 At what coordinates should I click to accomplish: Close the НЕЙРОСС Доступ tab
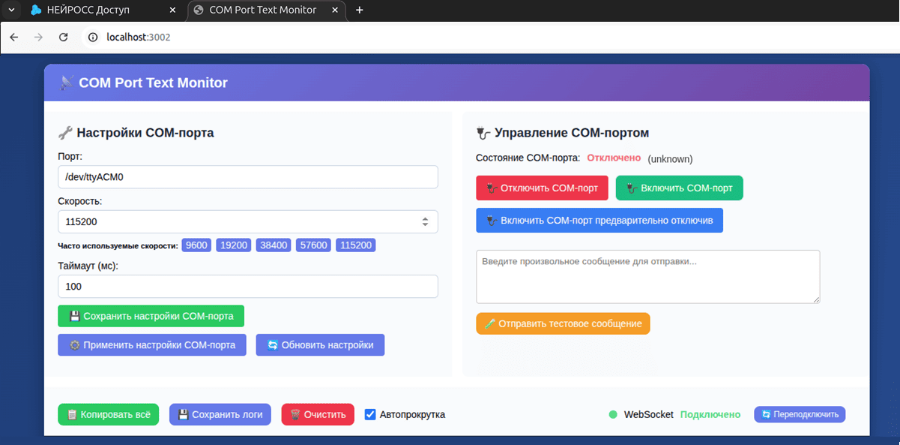tap(173, 10)
